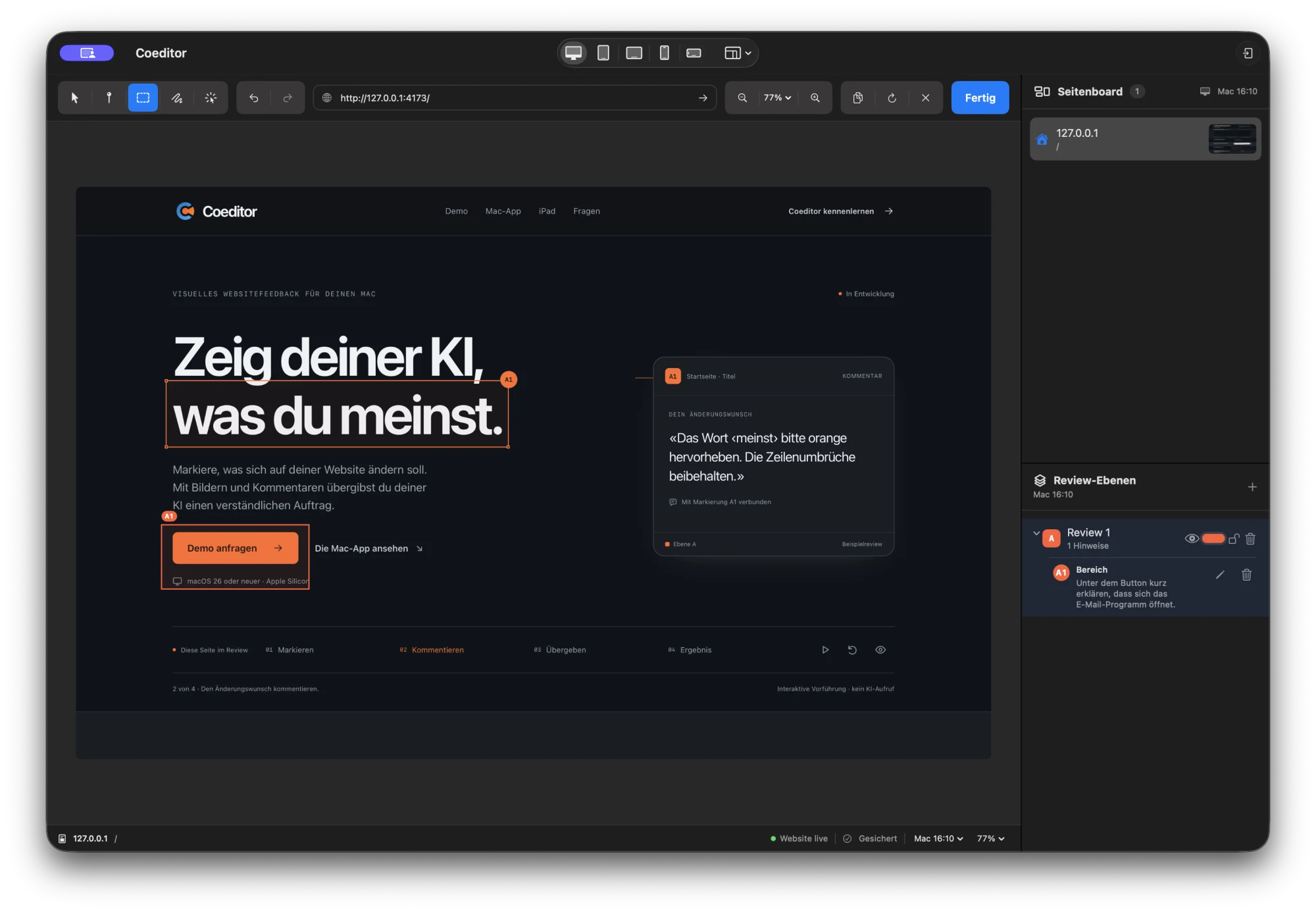Select the freehand drawing tool
The image size is (1316, 913).
pyautogui.click(x=177, y=97)
